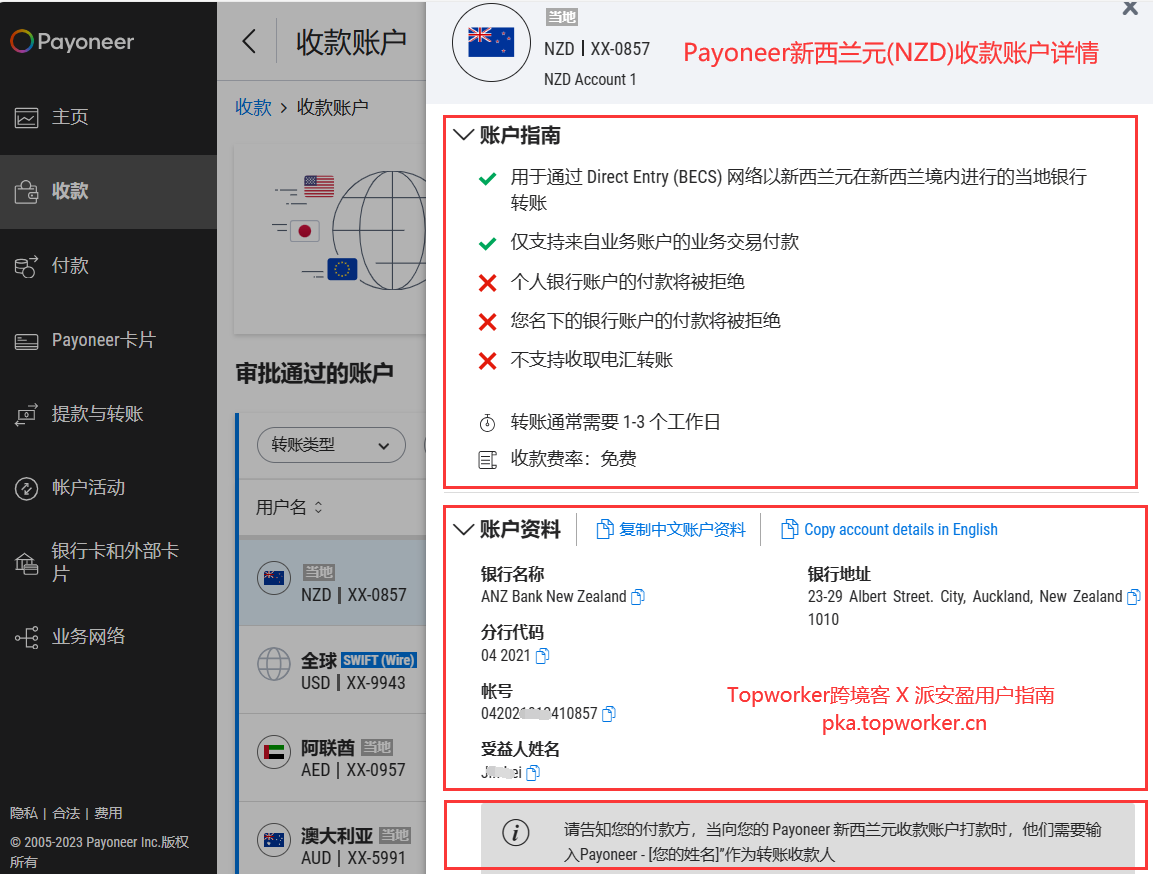The image size is (1153, 874).
Task: Click the globe icon for 全球 USD account
Action: coord(274,664)
